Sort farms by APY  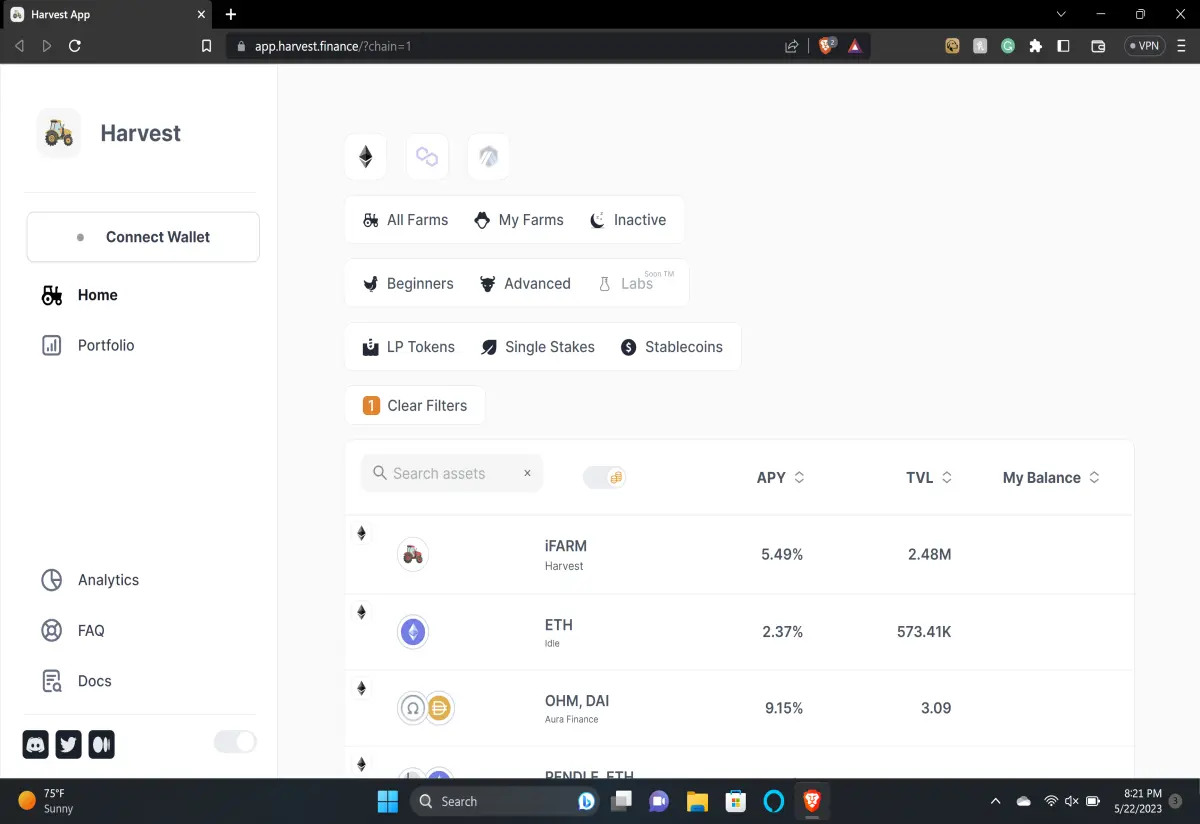pyautogui.click(x=780, y=478)
